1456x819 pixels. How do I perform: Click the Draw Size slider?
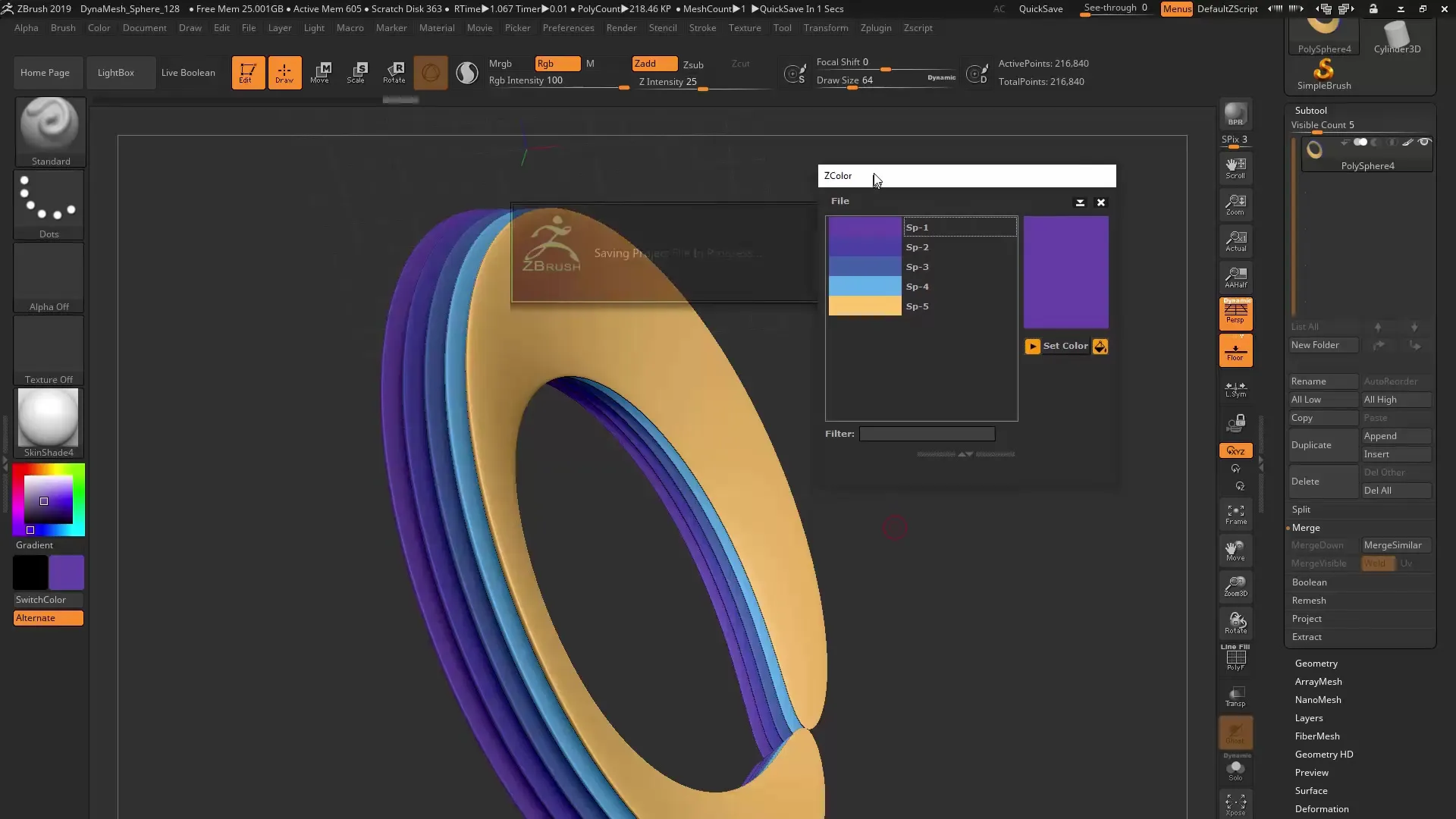pyautogui.click(x=886, y=80)
